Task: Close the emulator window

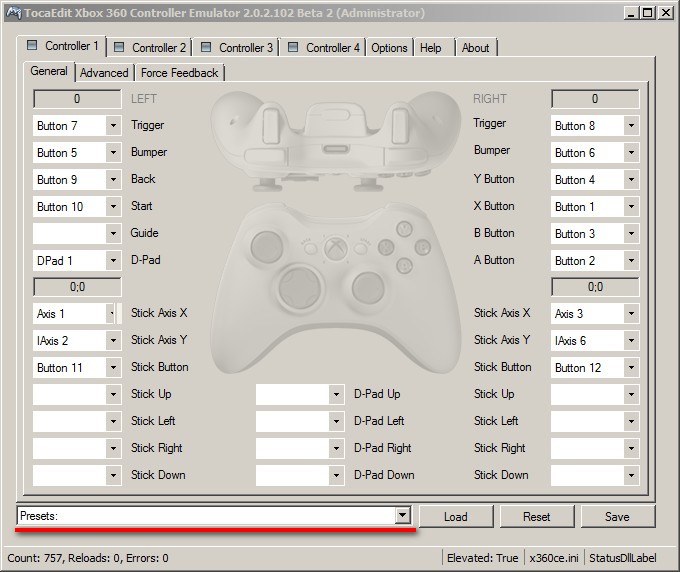Action: pyautogui.click(x=666, y=13)
